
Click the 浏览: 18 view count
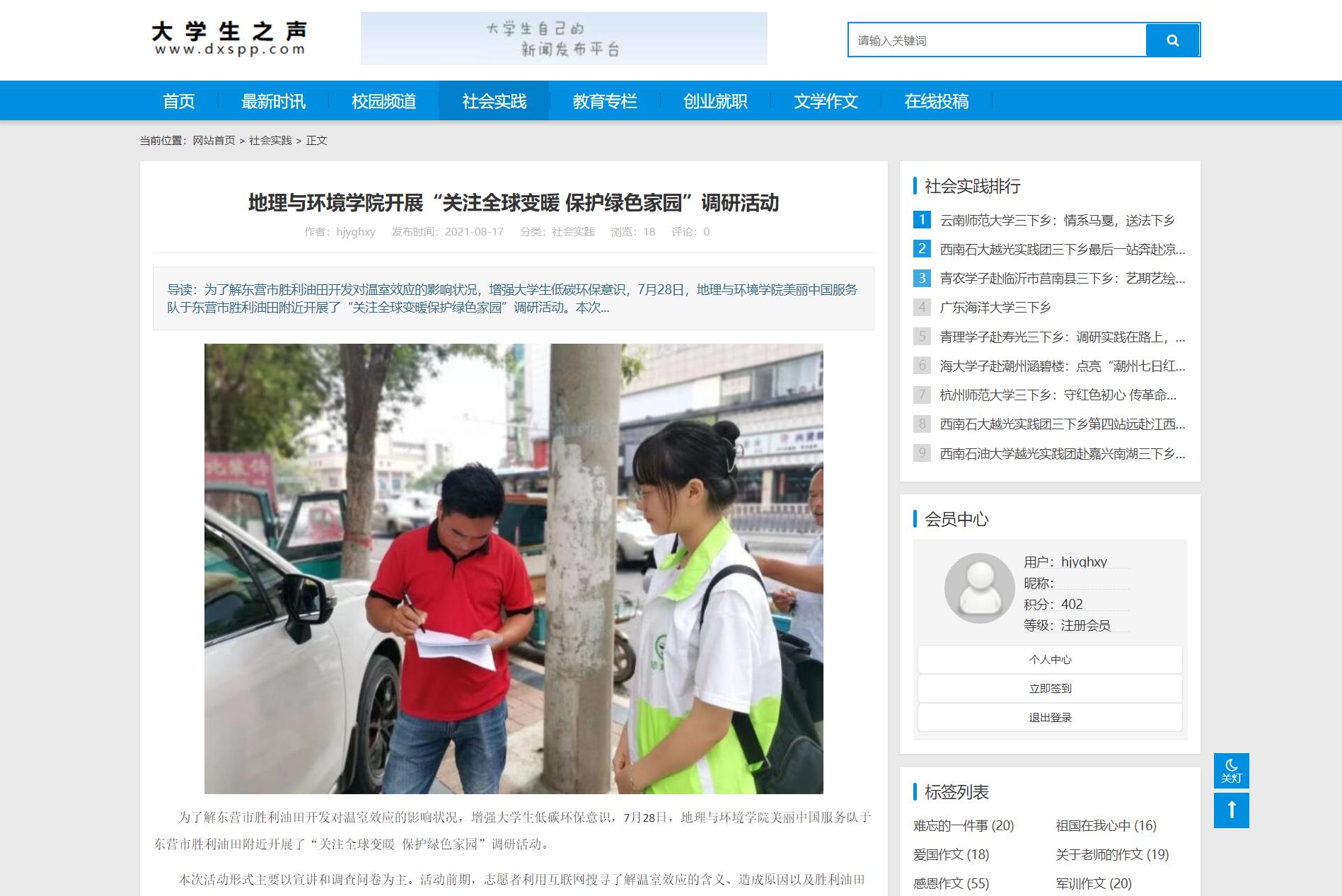632,232
